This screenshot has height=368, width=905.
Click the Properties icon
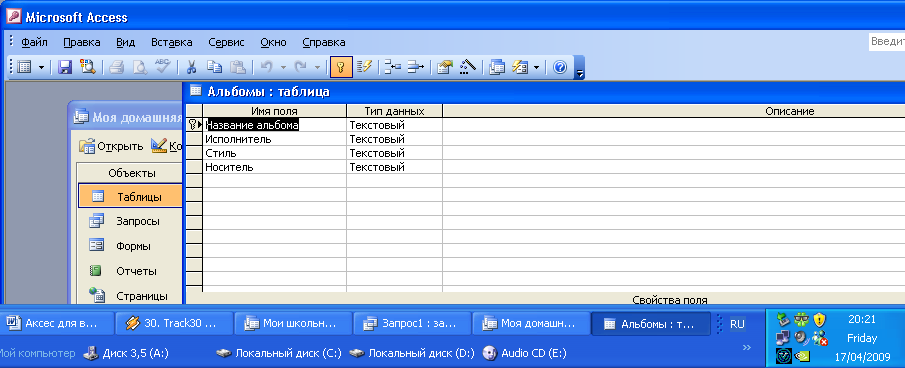pos(444,67)
